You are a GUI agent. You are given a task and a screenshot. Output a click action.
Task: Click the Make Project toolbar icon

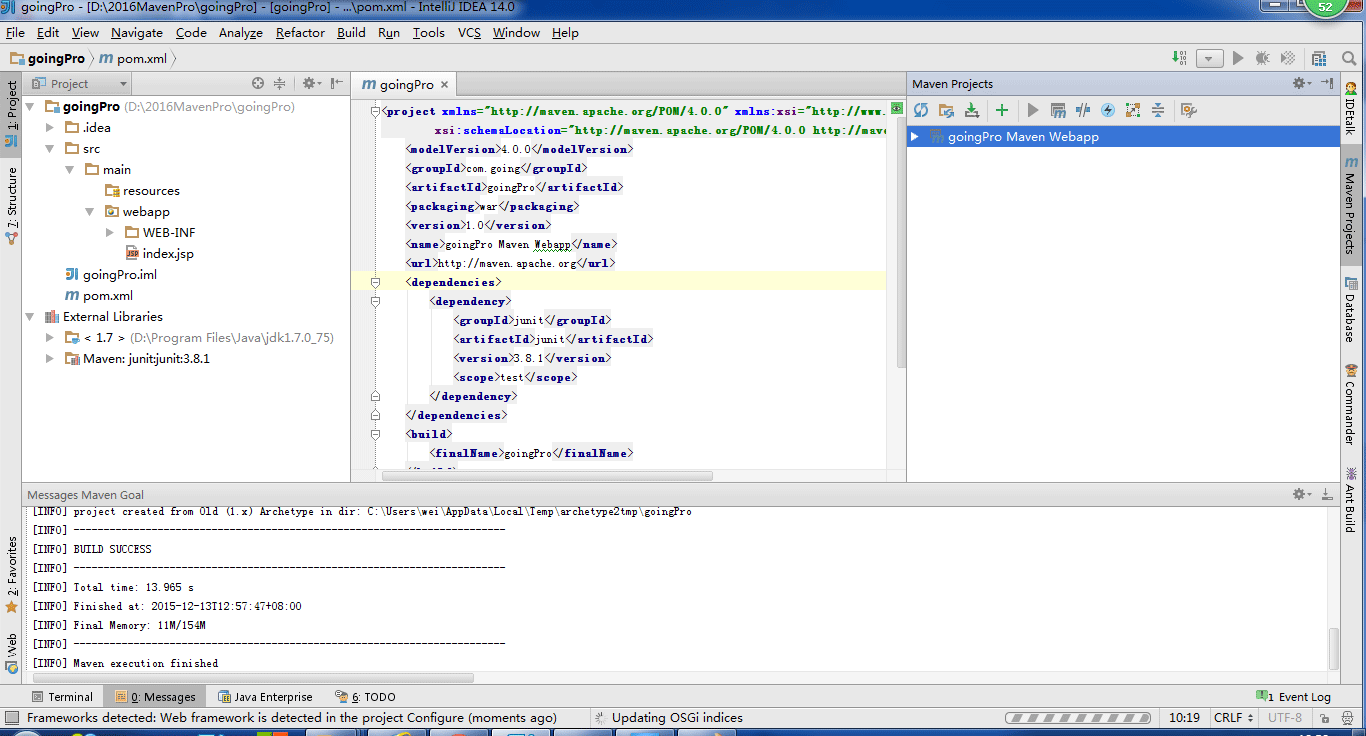point(1180,59)
